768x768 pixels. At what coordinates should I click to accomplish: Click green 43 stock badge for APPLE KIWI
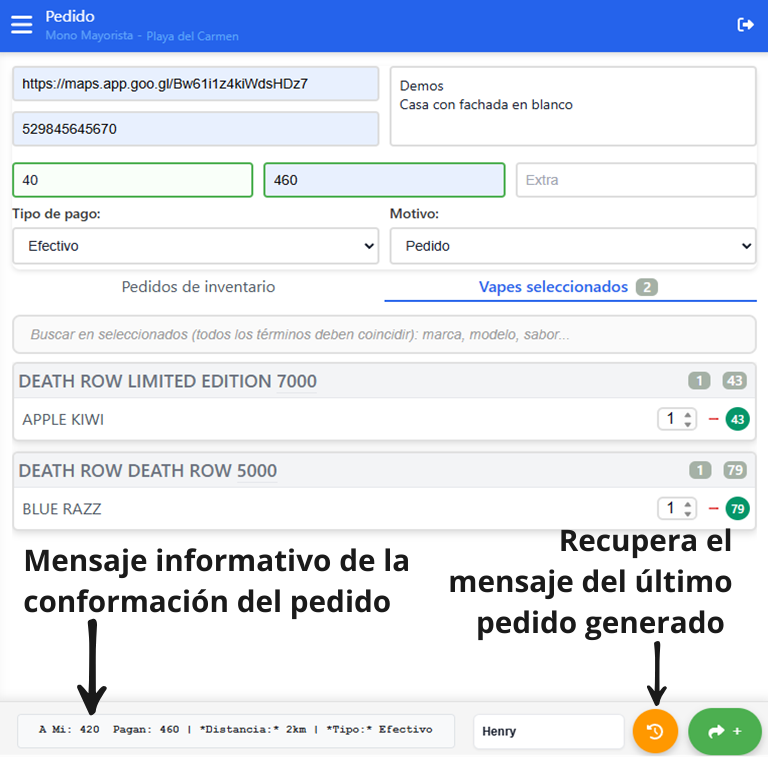738,420
